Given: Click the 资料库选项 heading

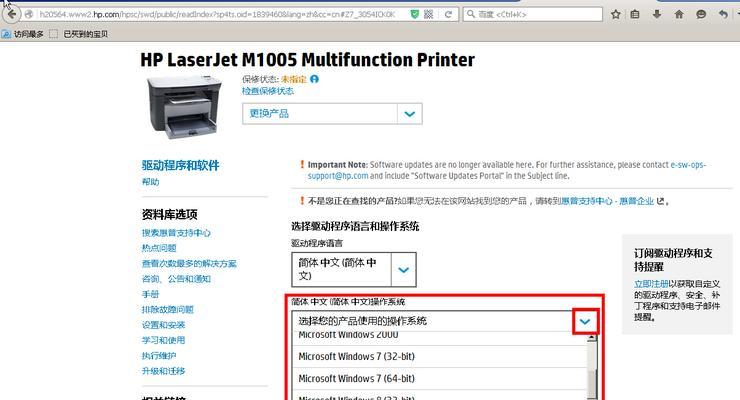Looking at the screenshot, I should pyautogui.click(x=169, y=215).
